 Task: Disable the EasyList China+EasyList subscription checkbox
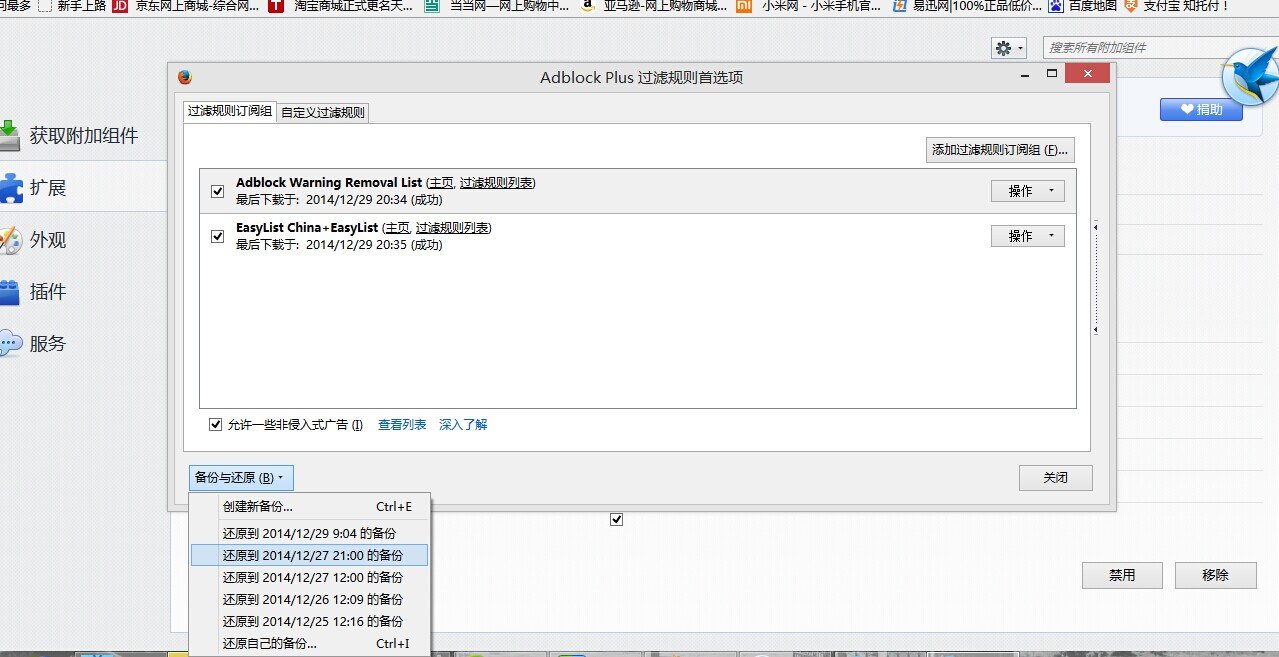[217, 237]
